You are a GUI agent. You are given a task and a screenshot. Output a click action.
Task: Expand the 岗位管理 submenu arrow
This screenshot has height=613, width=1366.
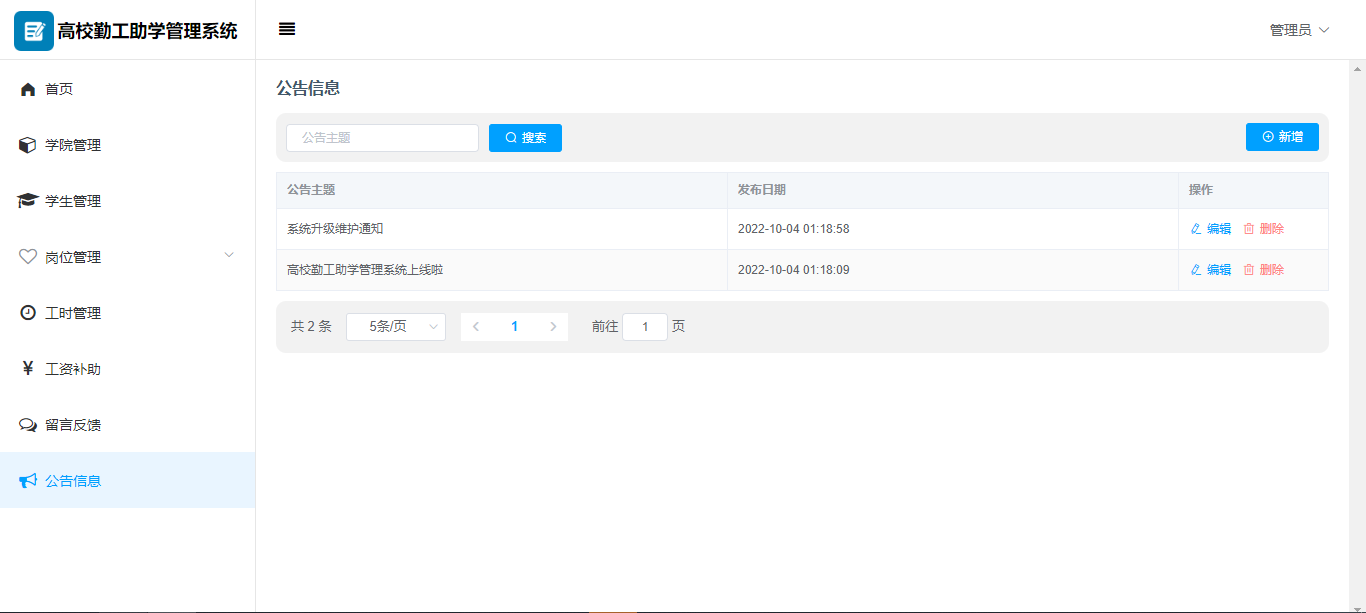coord(229,256)
